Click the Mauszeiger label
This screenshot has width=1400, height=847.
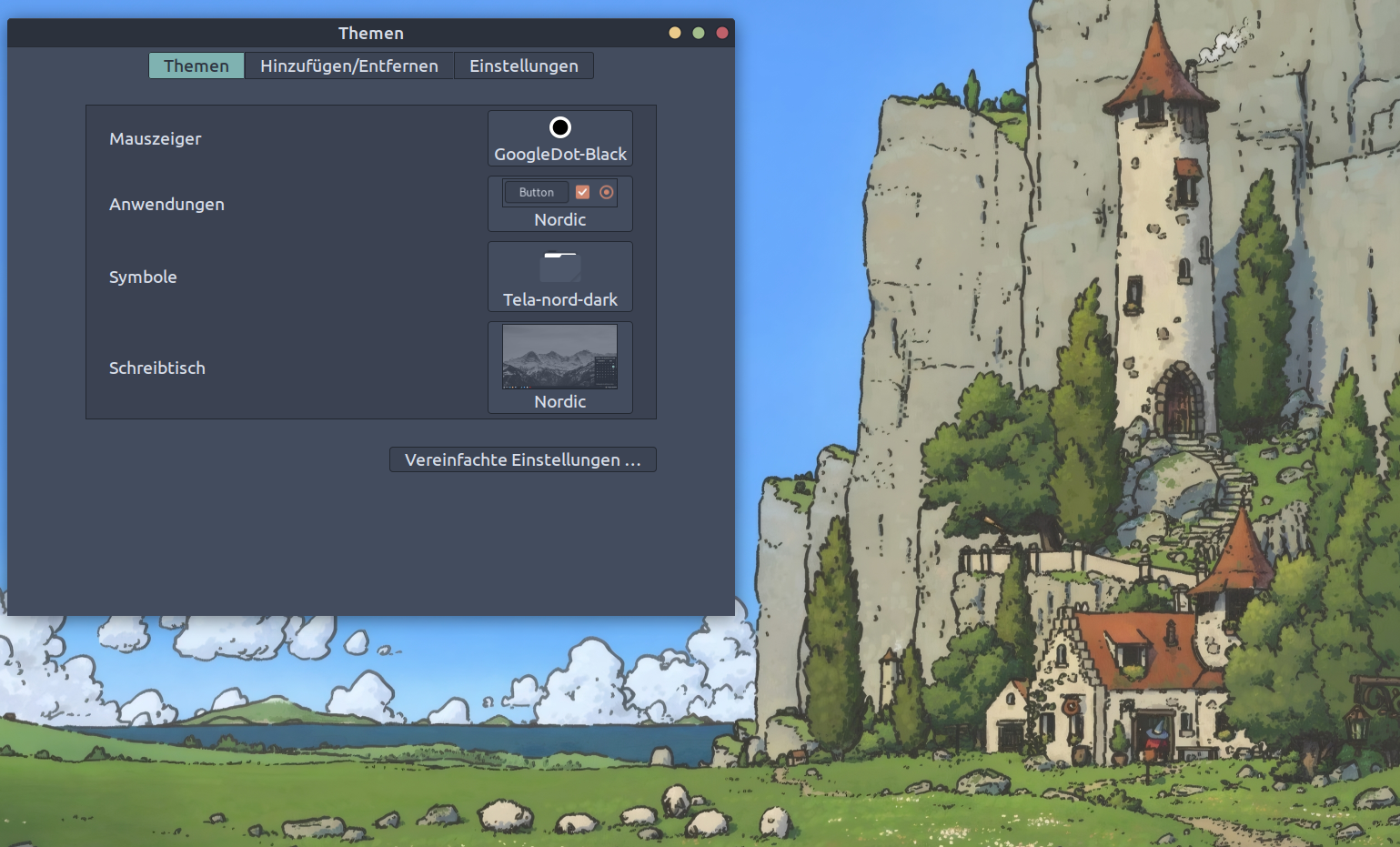point(156,138)
